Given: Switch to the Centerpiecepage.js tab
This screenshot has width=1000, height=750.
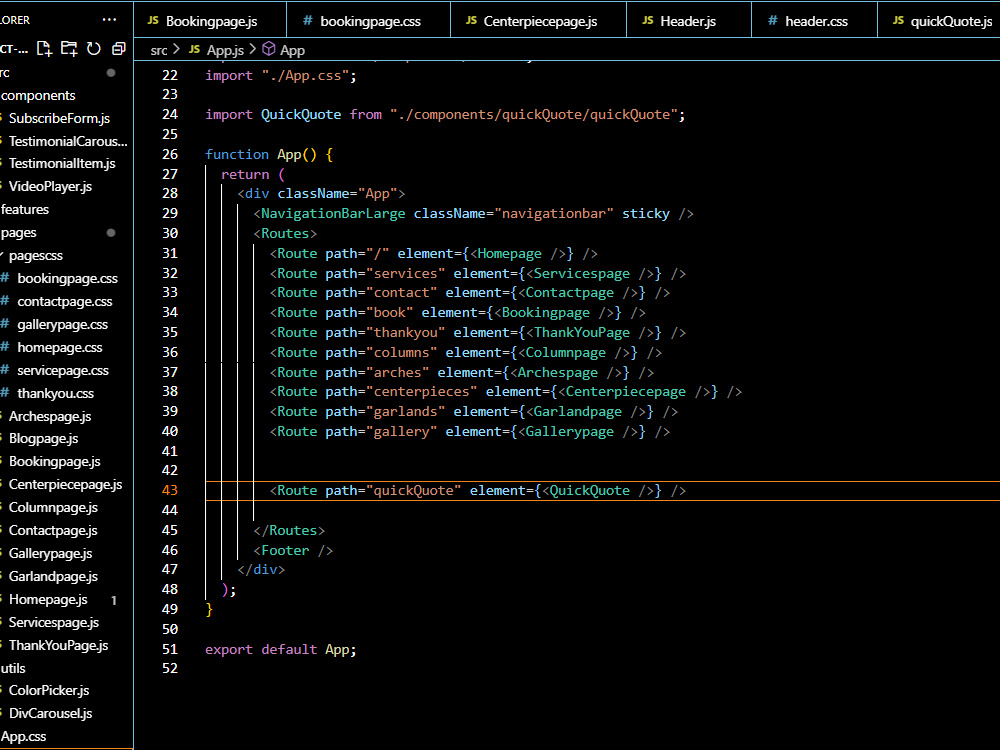Looking at the screenshot, I should (538, 19).
